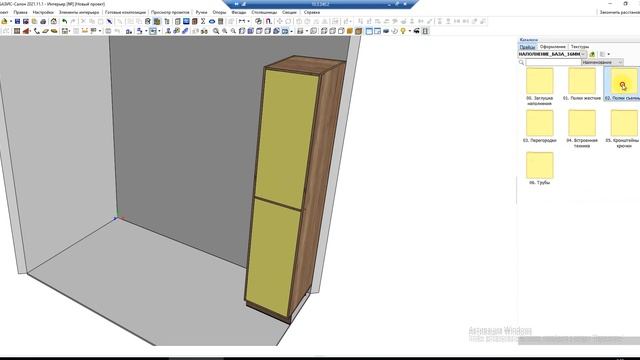This screenshot has width=640, height=360.
Task: Open the 00. Заглушка наполнения folder
Action: point(540,87)
